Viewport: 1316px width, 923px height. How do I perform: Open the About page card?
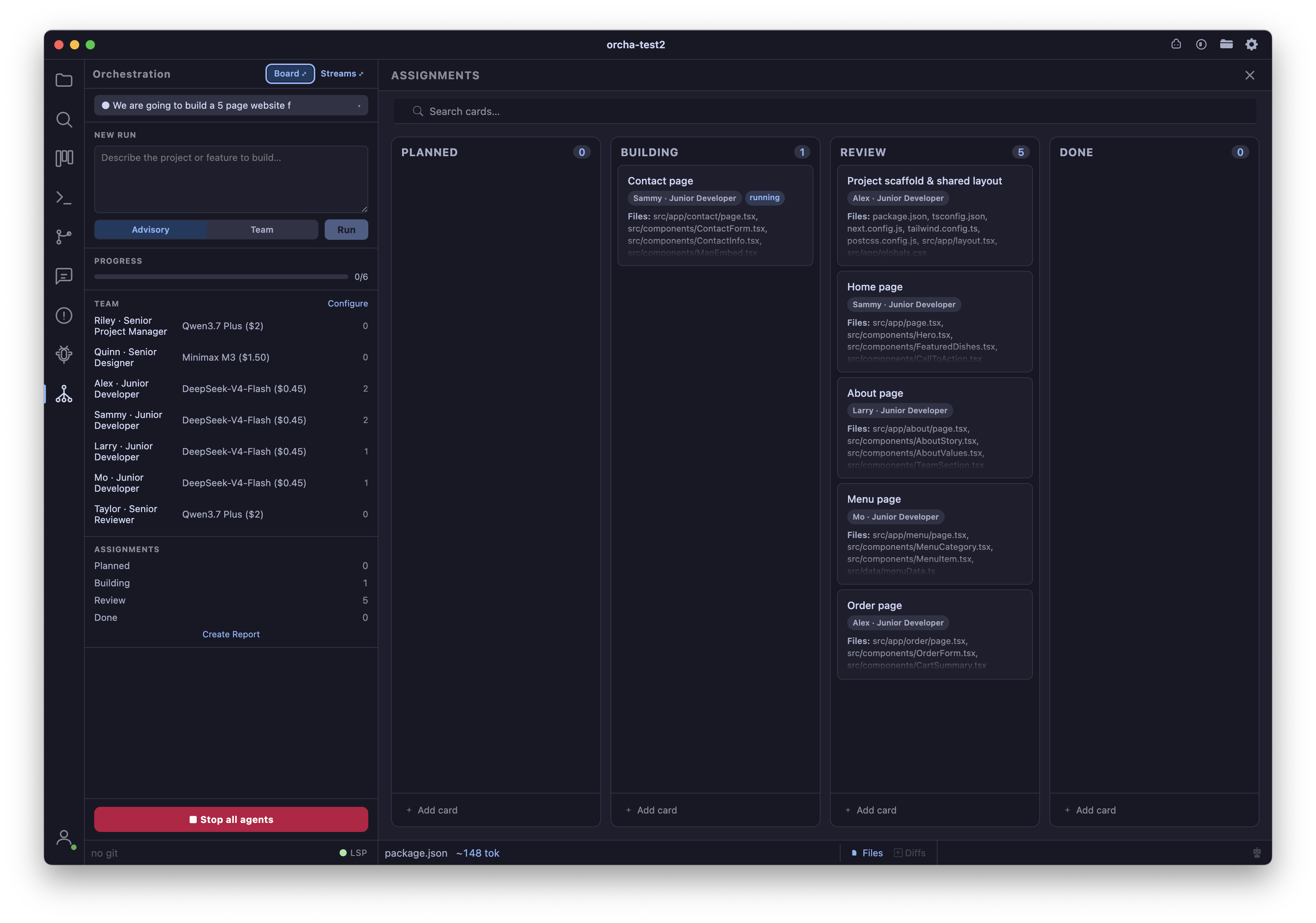pos(935,427)
